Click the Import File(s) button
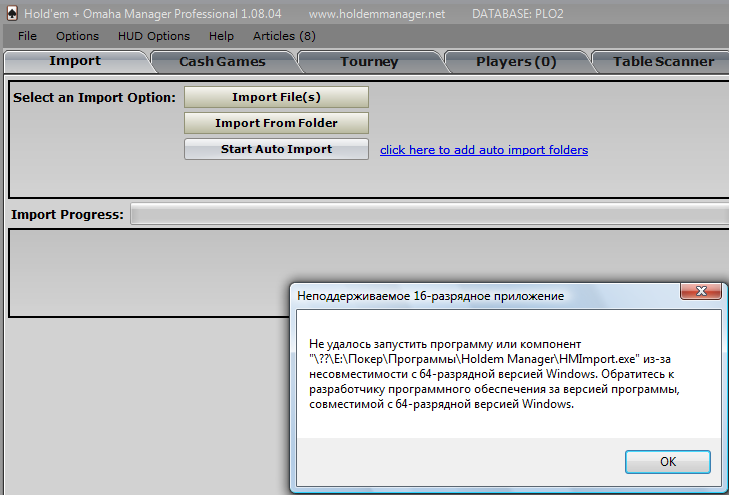Image resolution: width=729 pixels, height=495 pixels. pyautogui.click(x=276, y=97)
